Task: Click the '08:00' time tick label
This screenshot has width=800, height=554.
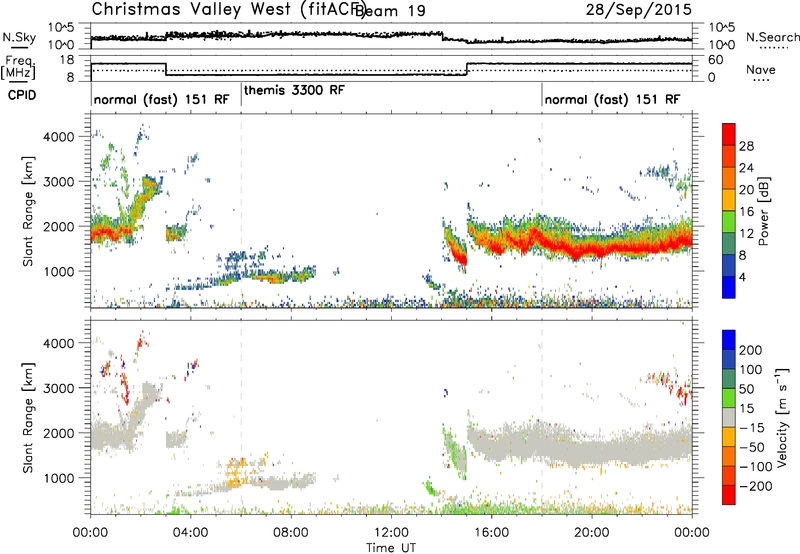Action: (x=291, y=533)
